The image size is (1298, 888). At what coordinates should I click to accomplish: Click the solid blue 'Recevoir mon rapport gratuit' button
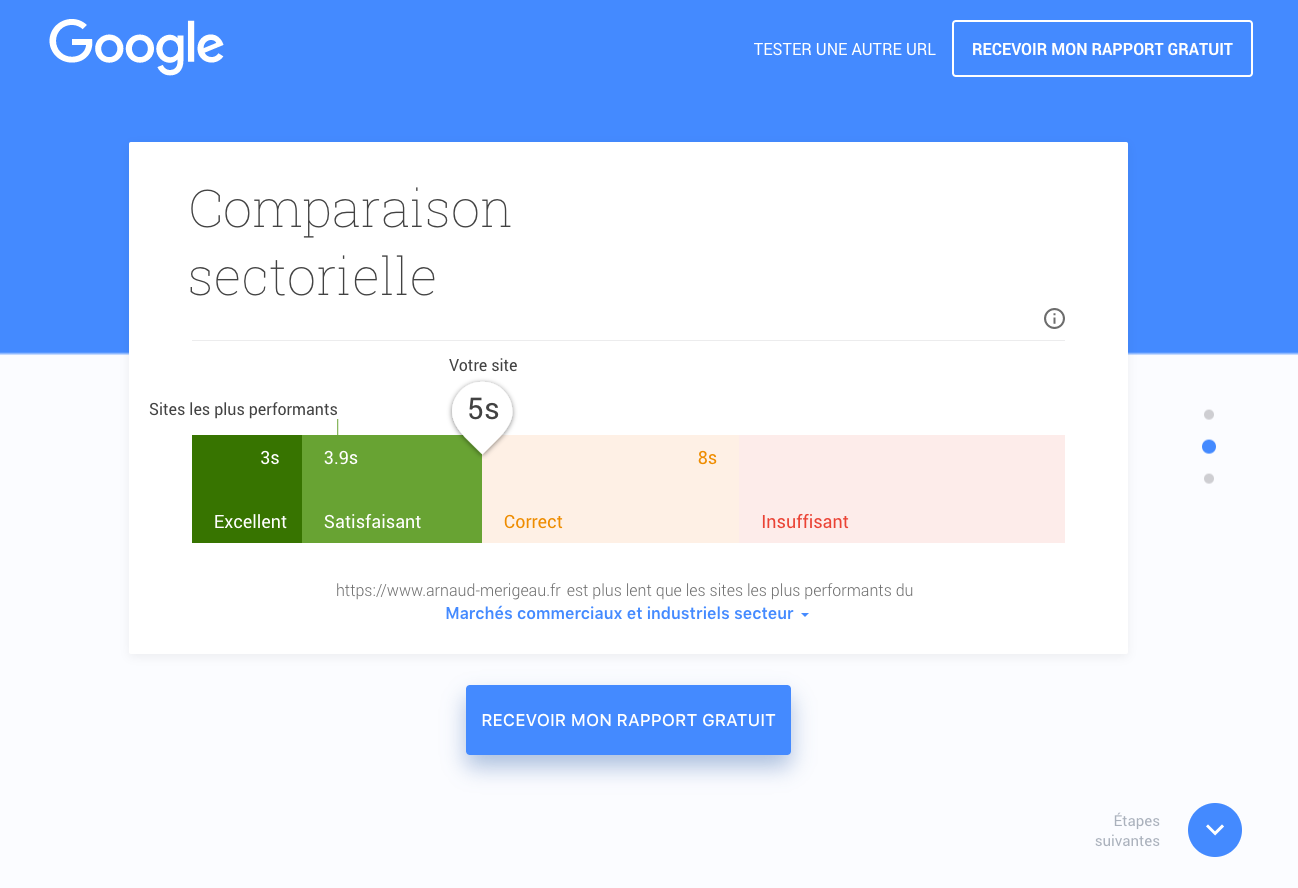coord(628,720)
